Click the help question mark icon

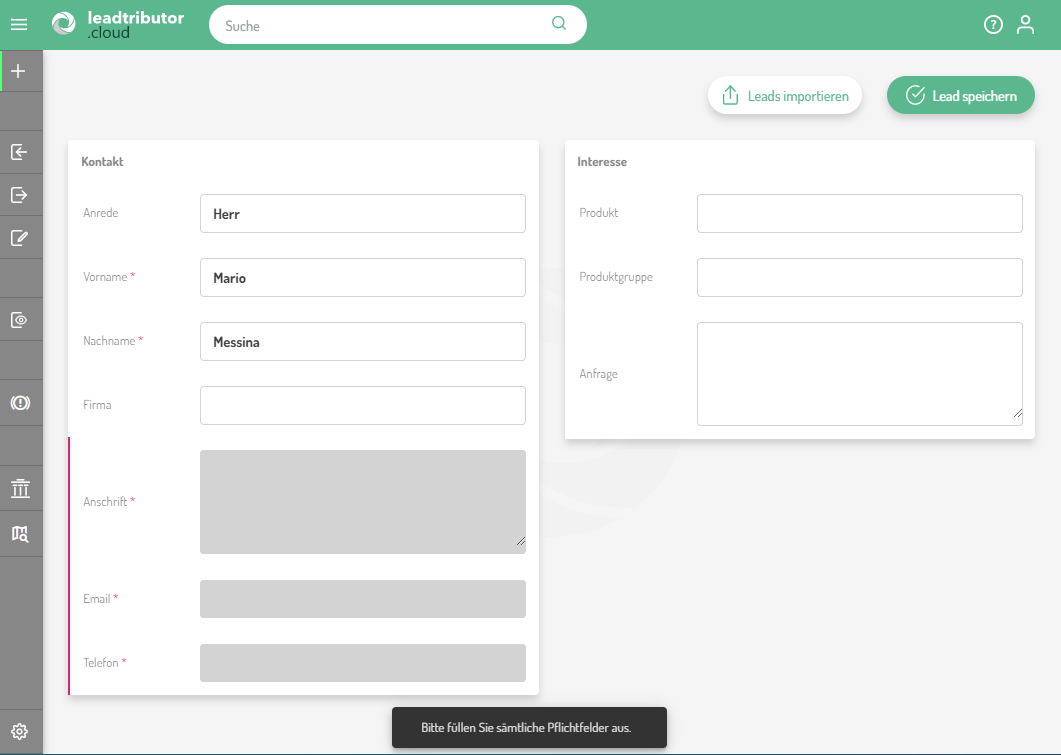(993, 25)
